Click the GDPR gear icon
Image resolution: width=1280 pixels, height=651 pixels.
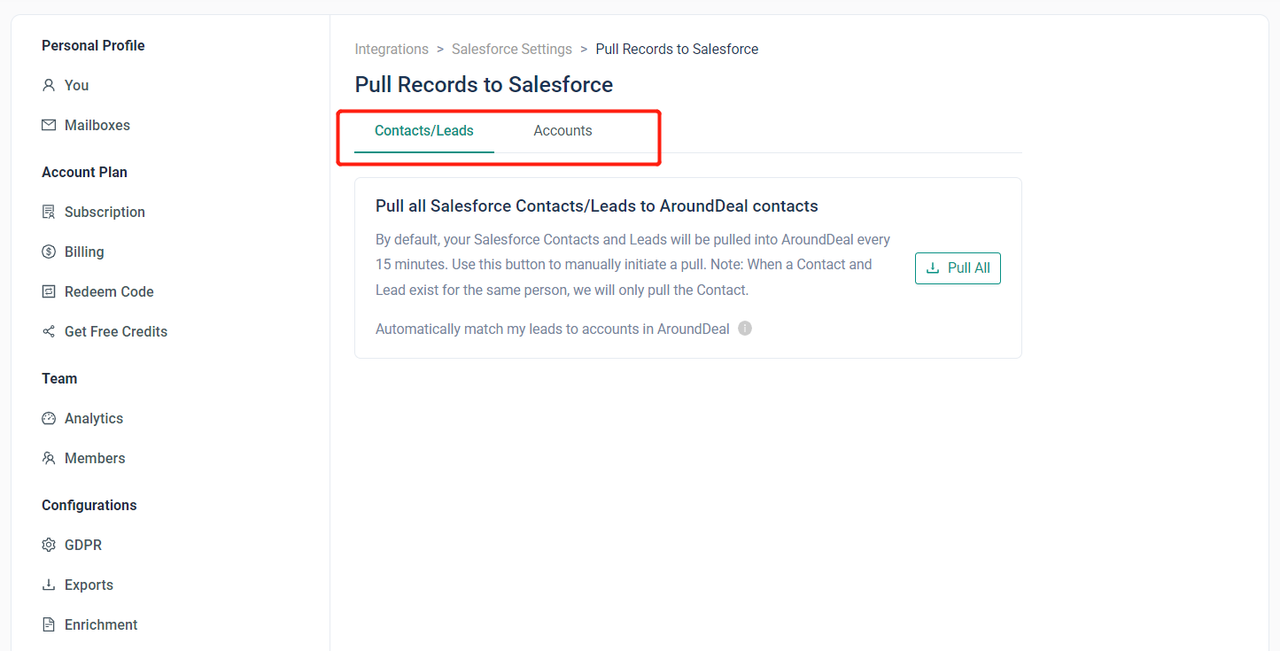[48, 545]
